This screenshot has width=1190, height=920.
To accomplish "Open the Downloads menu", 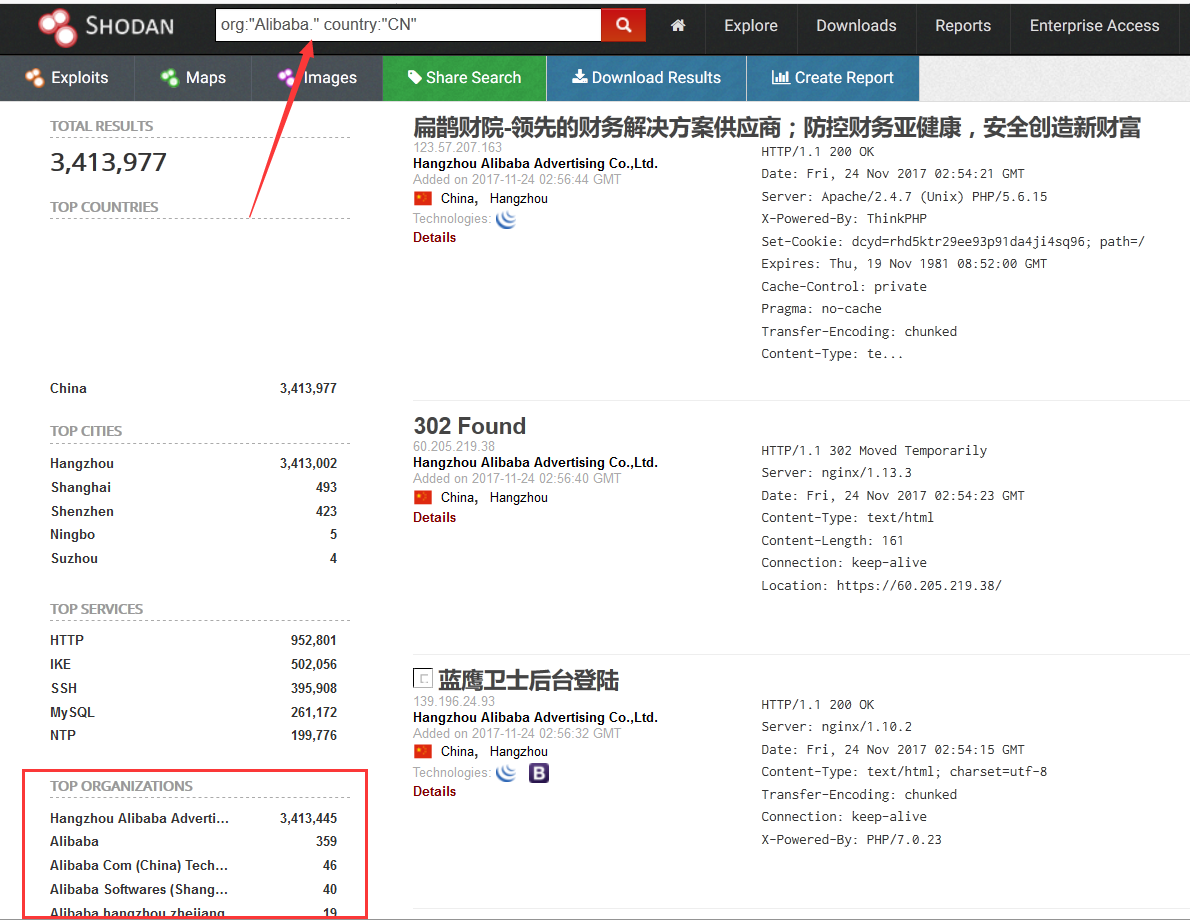I will tap(856, 26).
